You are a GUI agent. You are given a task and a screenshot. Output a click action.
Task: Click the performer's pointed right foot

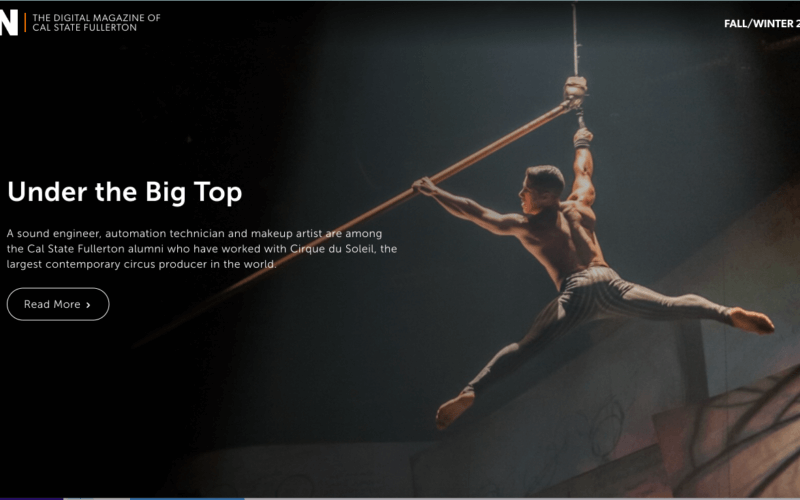coord(752,320)
